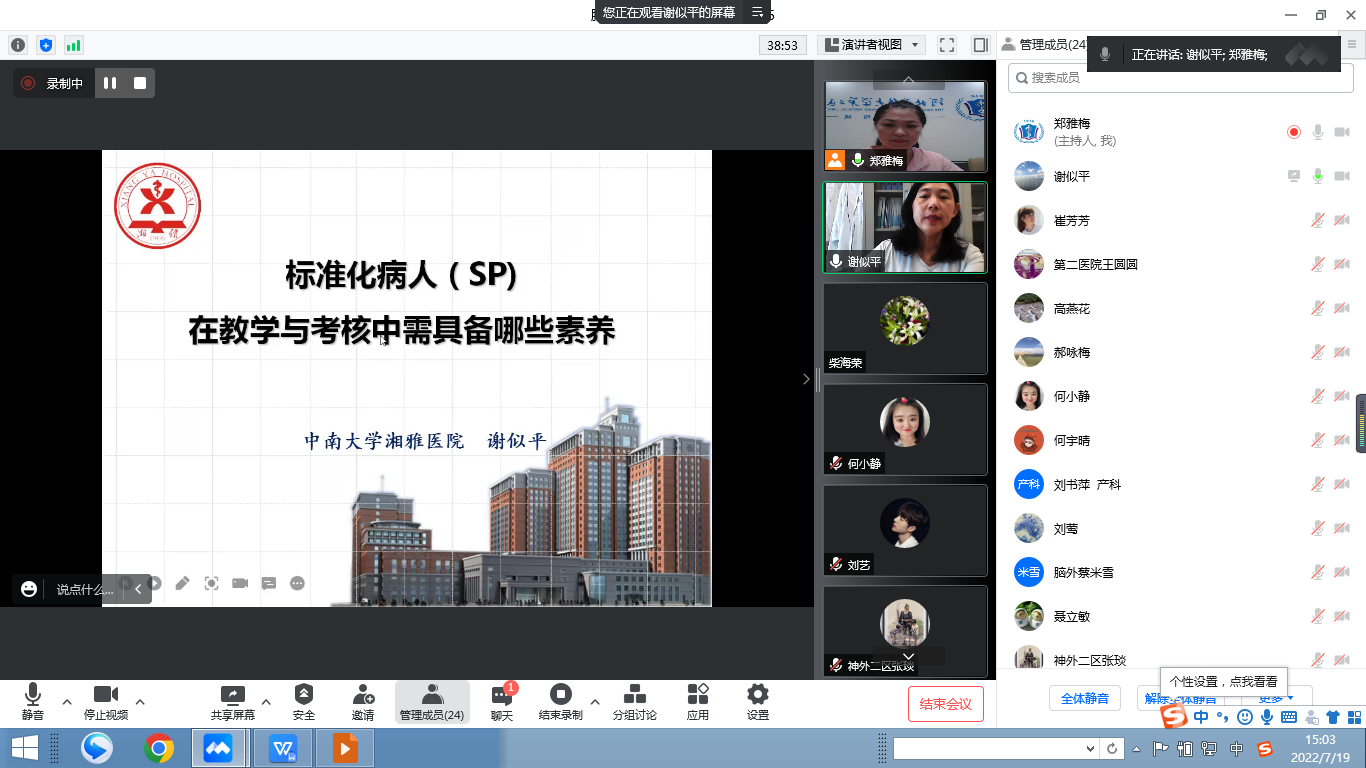Click the 全体静音 mute all button

1084,698
